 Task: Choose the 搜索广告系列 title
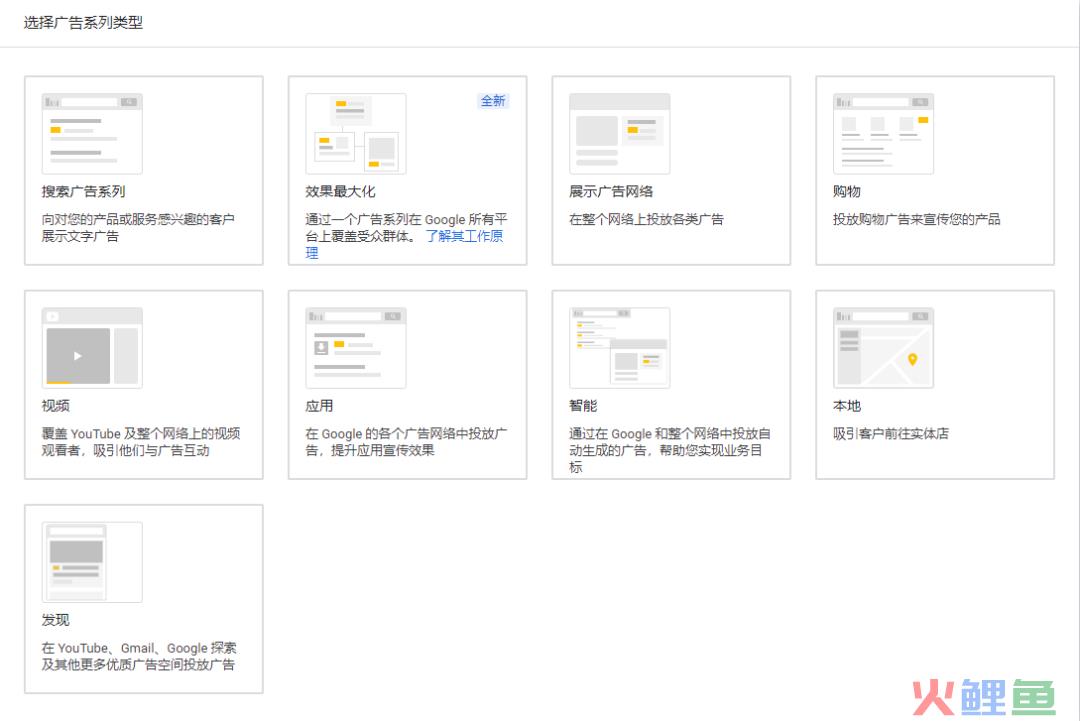click(83, 191)
